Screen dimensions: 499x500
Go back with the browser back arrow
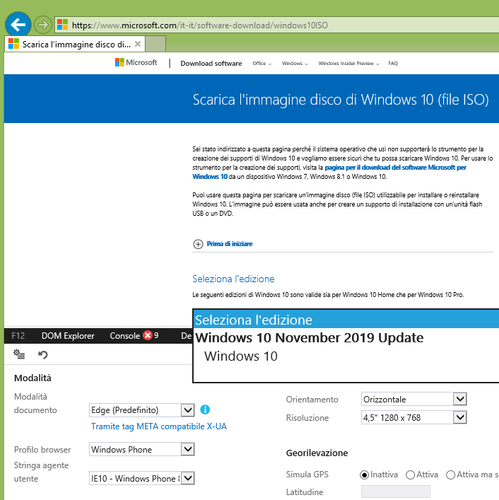pos(18,24)
